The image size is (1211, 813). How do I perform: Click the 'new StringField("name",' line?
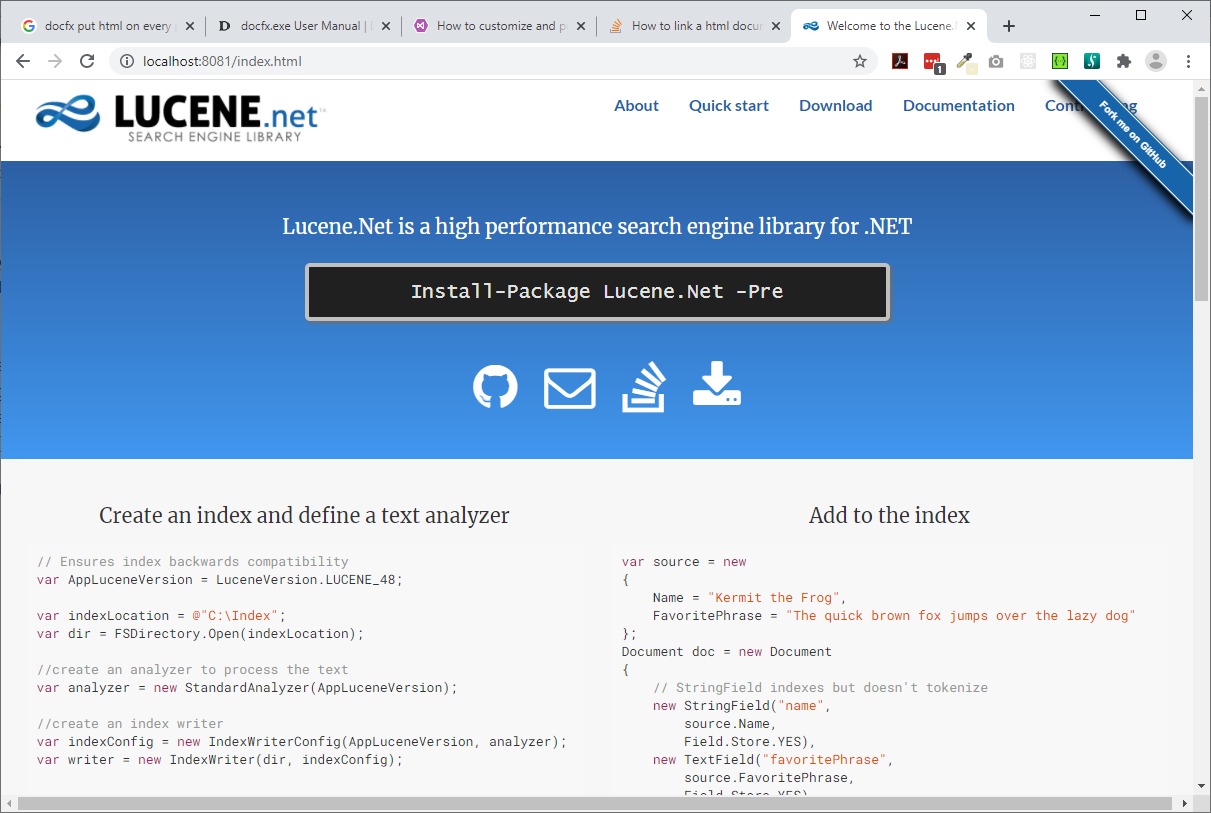point(742,706)
